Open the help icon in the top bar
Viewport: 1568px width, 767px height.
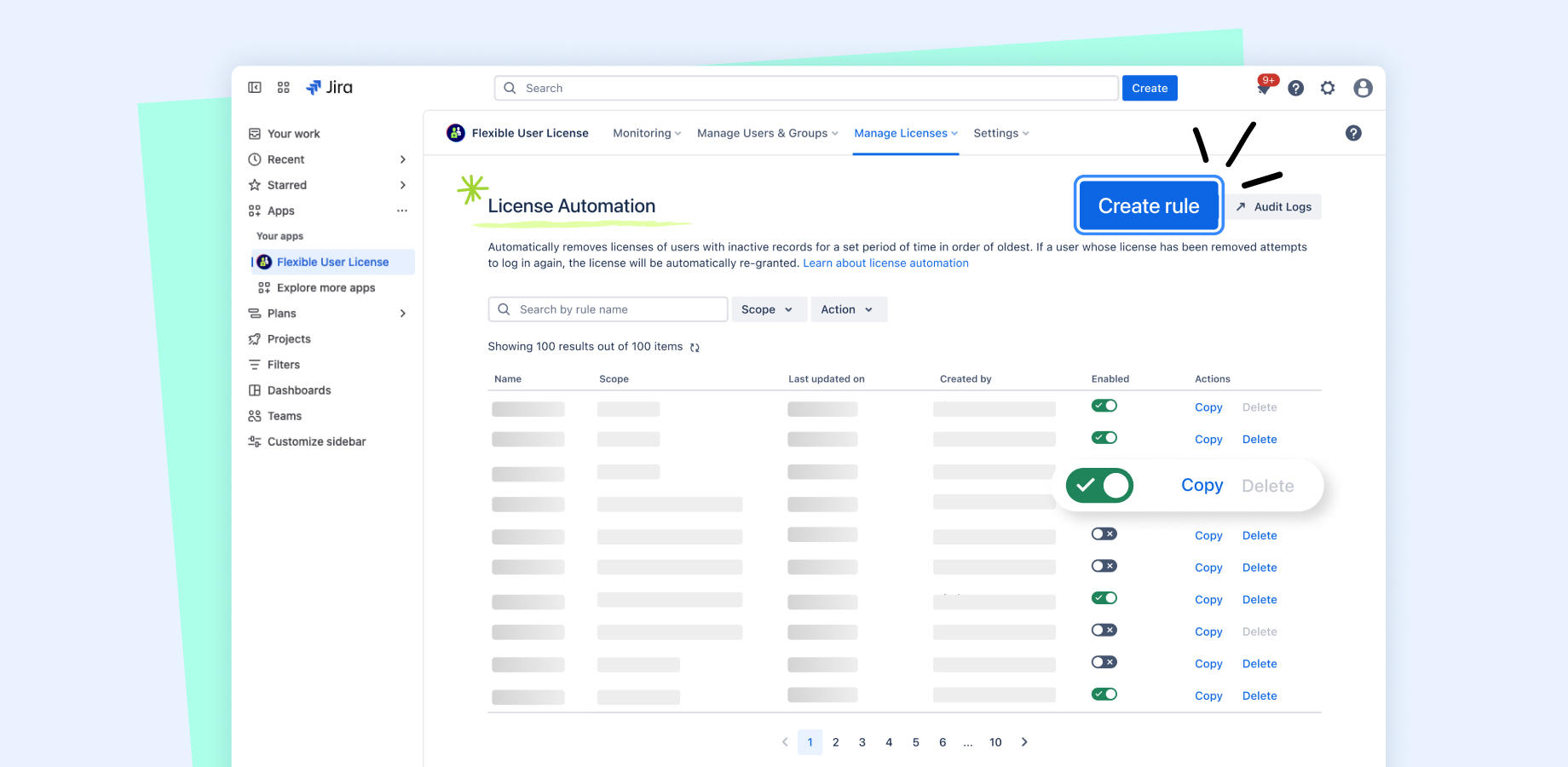[x=1296, y=88]
